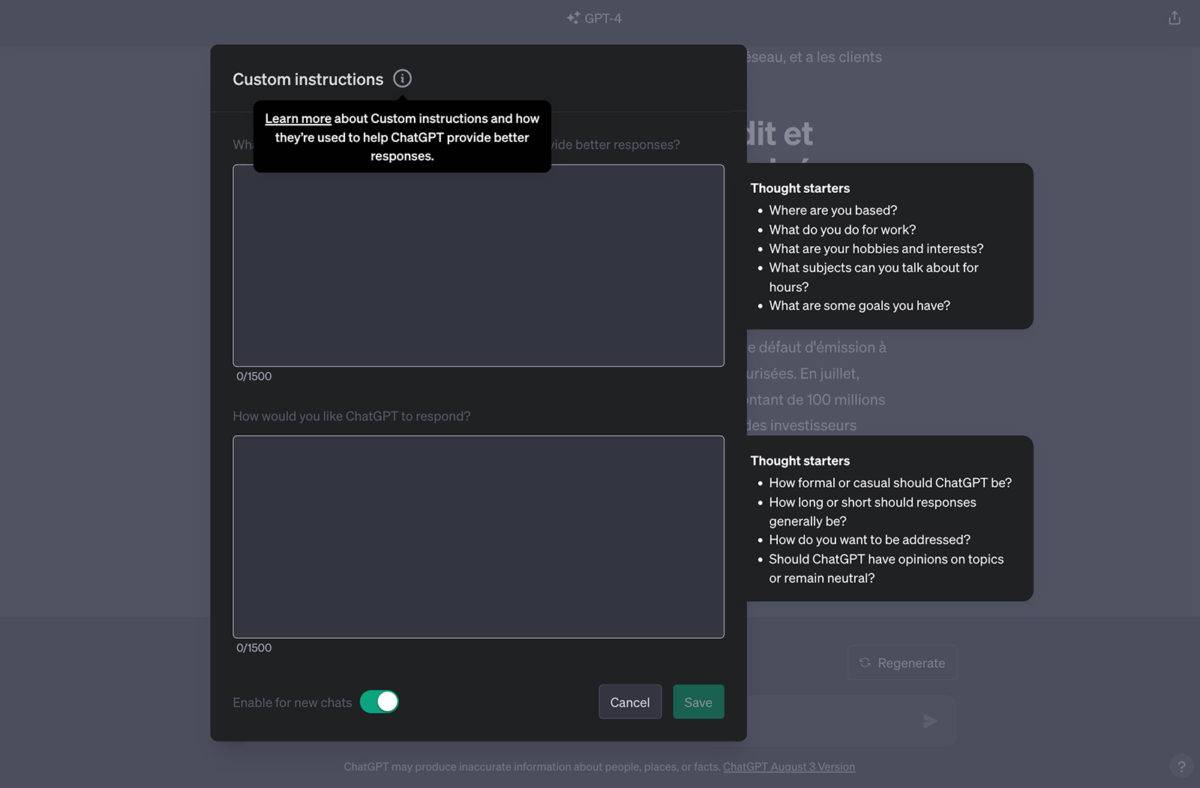The width and height of the screenshot is (1200, 788).
Task: Open the share icon at top right
Action: (x=1174, y=18)
